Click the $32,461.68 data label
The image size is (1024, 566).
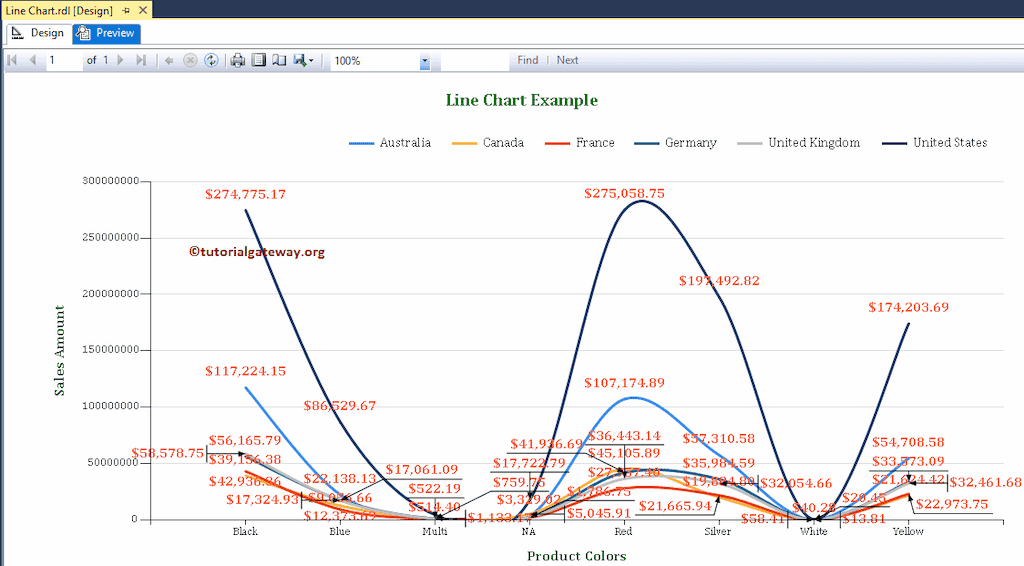point(985,482)
